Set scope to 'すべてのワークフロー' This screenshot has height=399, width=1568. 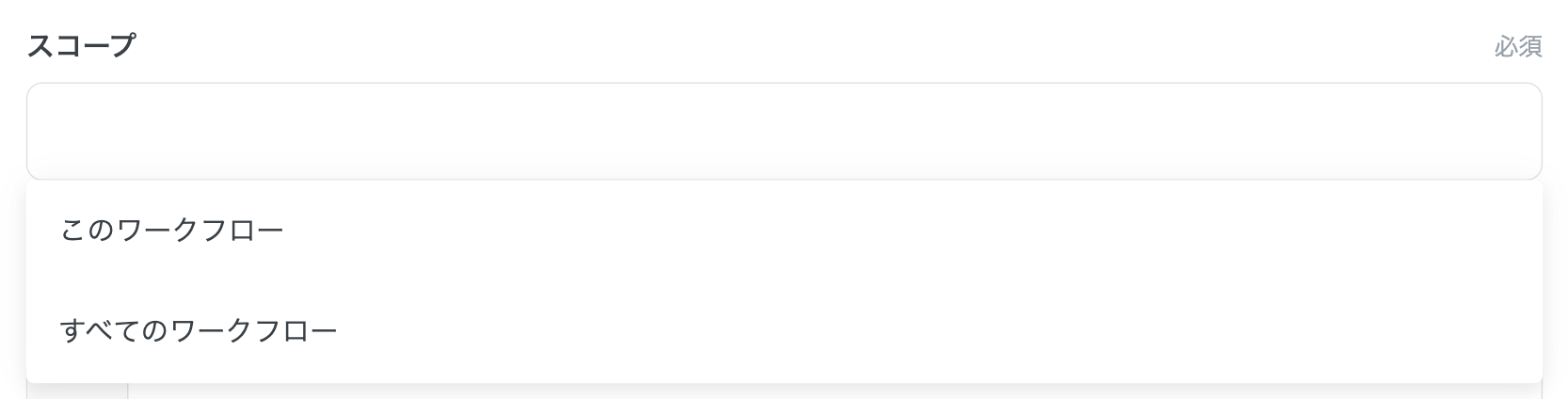coord(199,331)
